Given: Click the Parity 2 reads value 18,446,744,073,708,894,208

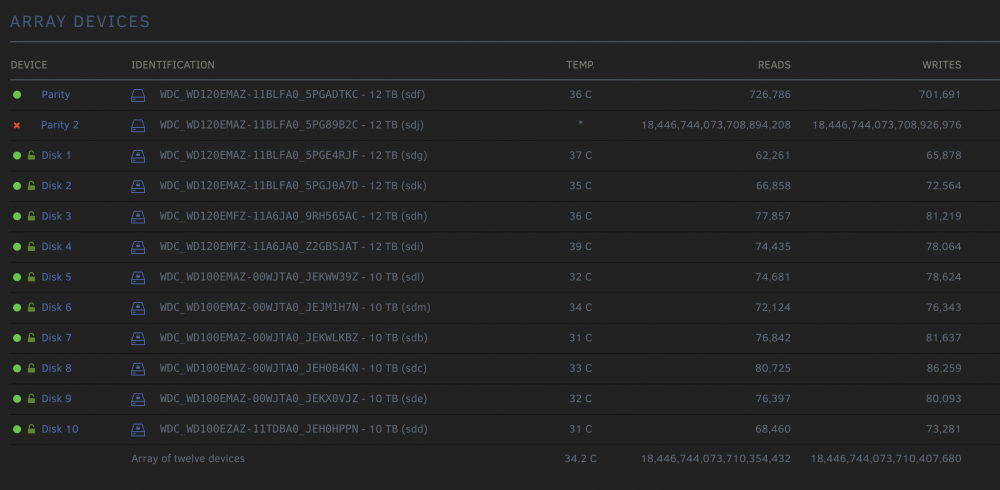Looking at the screenshot, I should pos(716,125).
